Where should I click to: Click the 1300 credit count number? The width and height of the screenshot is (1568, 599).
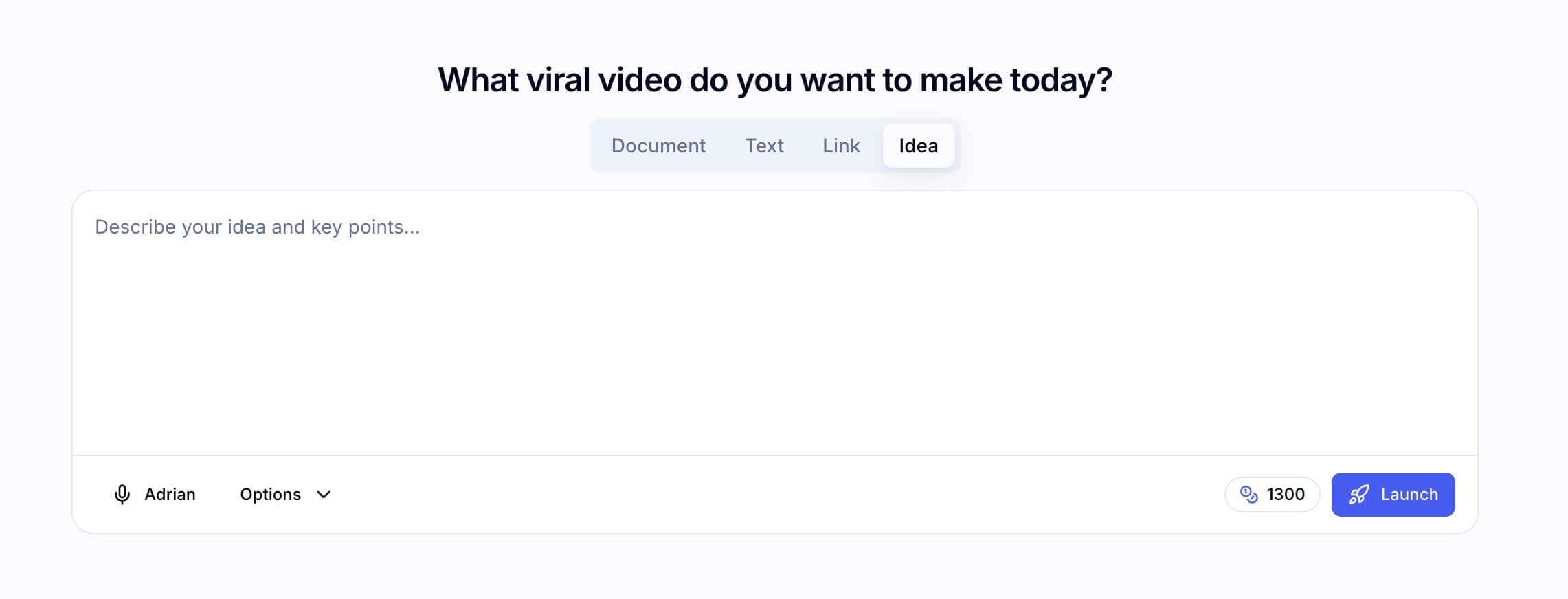(1286, 495)
